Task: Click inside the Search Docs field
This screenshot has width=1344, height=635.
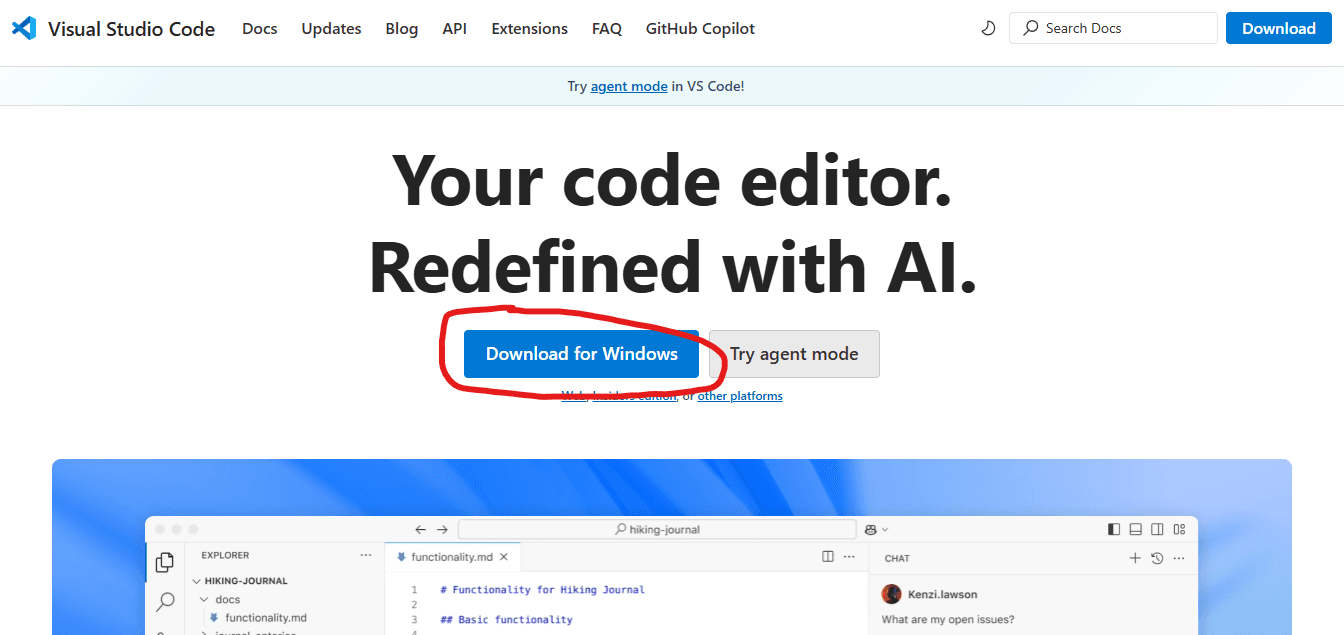Action: tap(1112, 27)
